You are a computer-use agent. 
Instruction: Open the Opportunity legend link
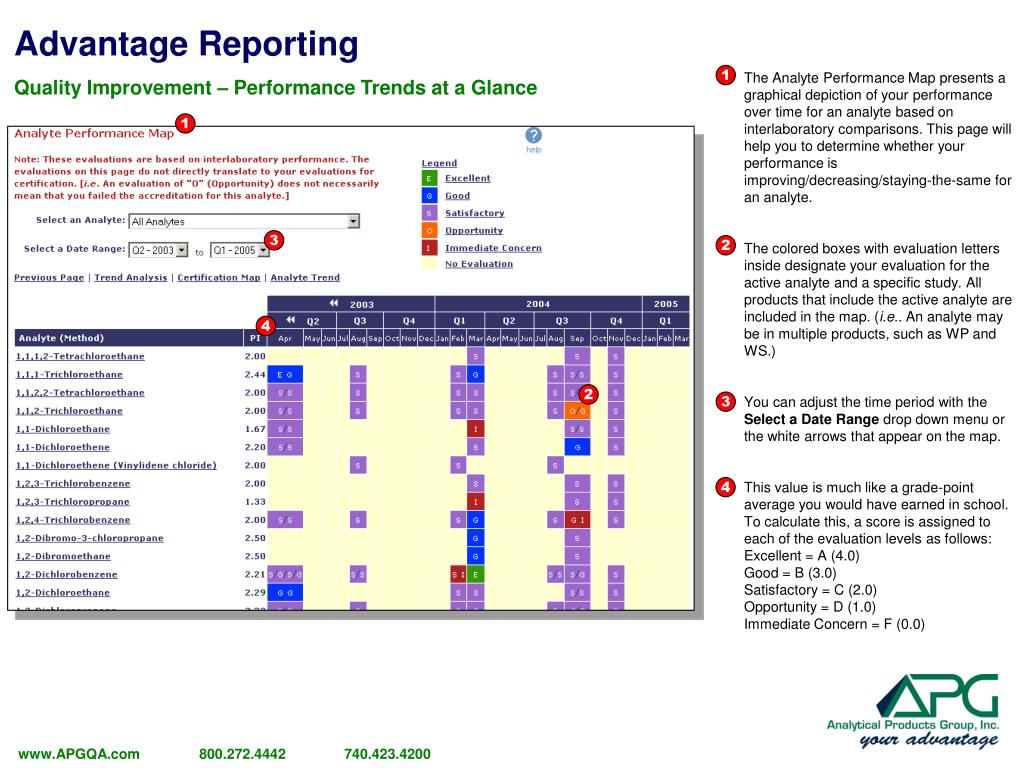click(474, 231)
